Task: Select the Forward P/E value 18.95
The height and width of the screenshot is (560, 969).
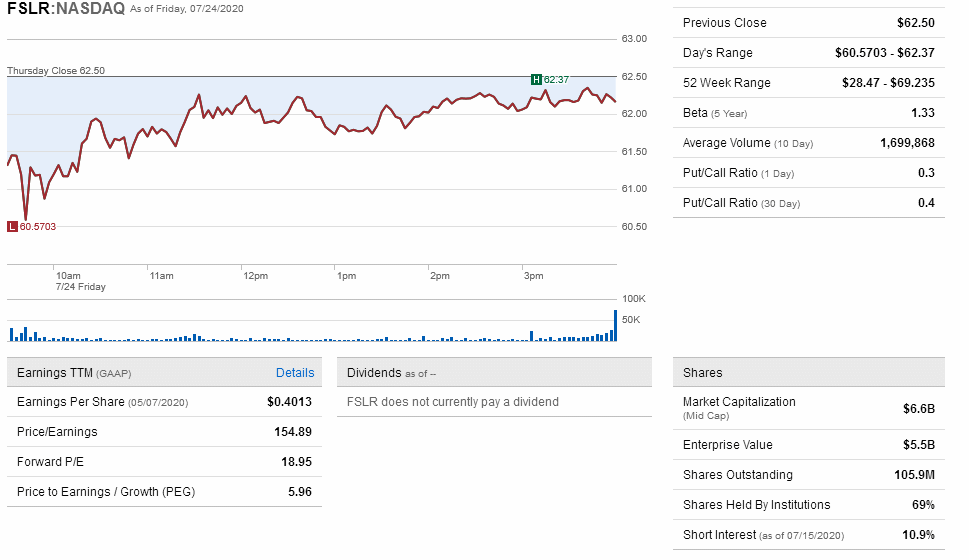Action: point(297,462)
